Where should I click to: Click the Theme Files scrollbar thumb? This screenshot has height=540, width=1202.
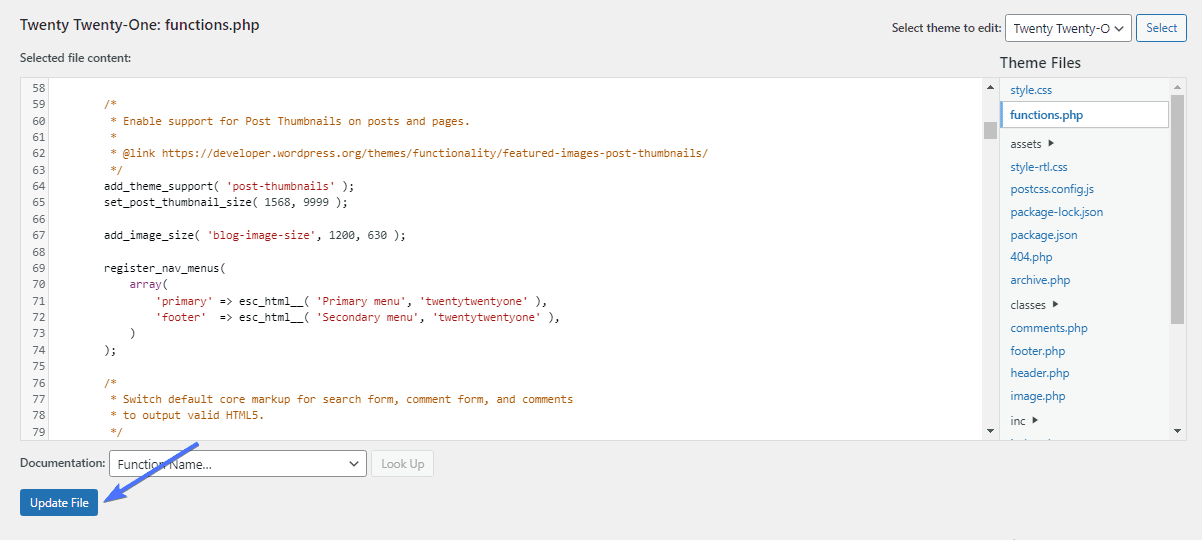tap(1177, 209)
